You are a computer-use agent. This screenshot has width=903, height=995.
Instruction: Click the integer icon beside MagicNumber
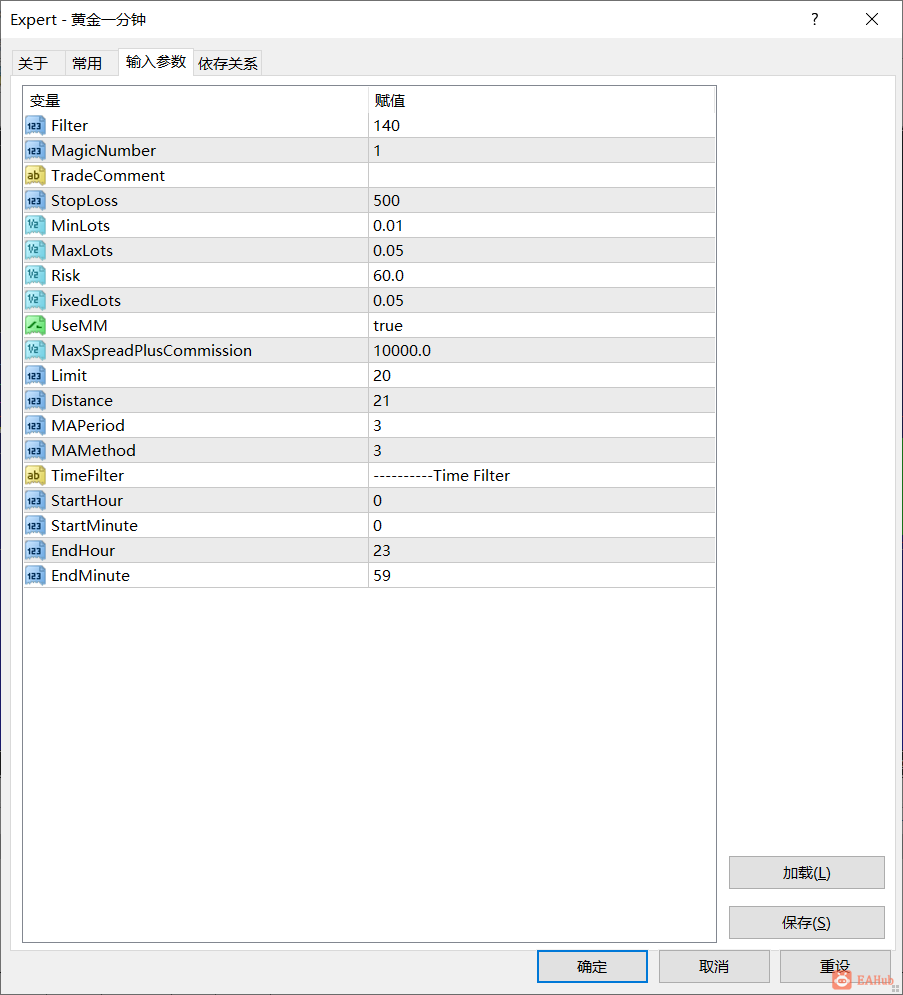click(x=35, y=150)
